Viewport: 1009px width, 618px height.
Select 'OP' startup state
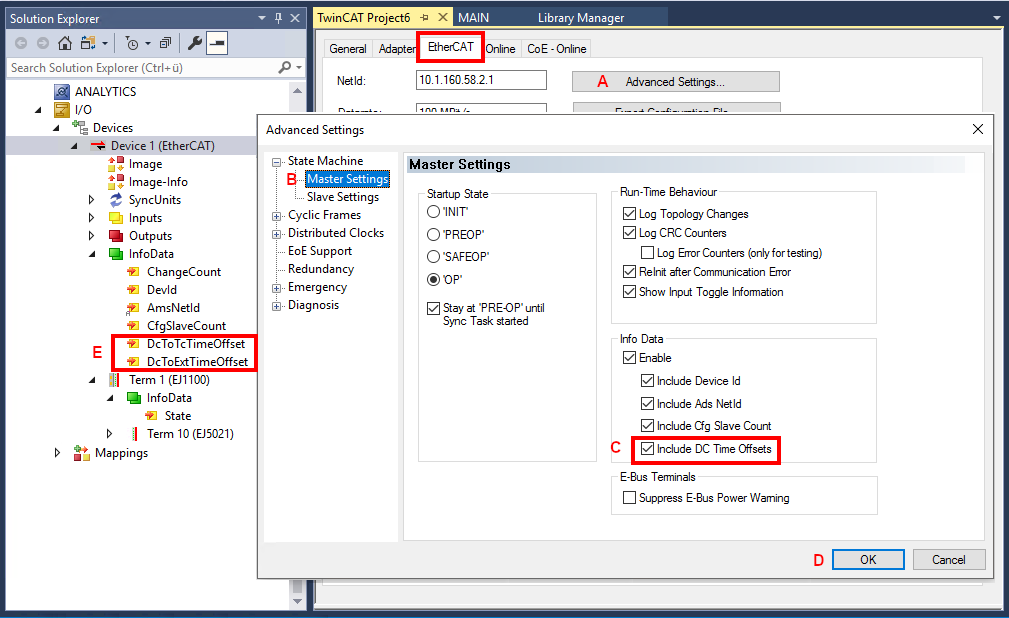tap(434, 279)
